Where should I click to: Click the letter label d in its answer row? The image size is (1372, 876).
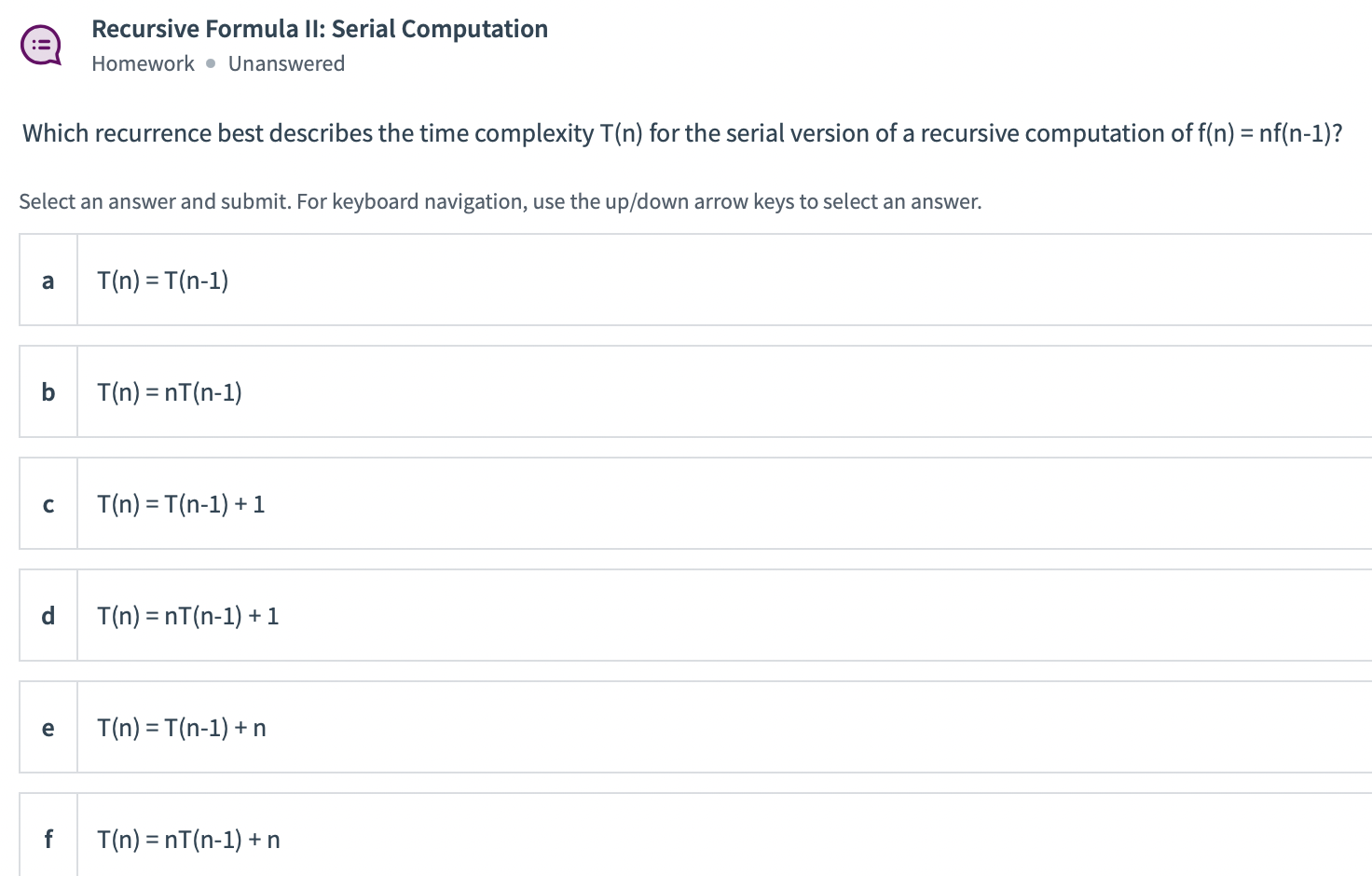[x=48, y=616]
